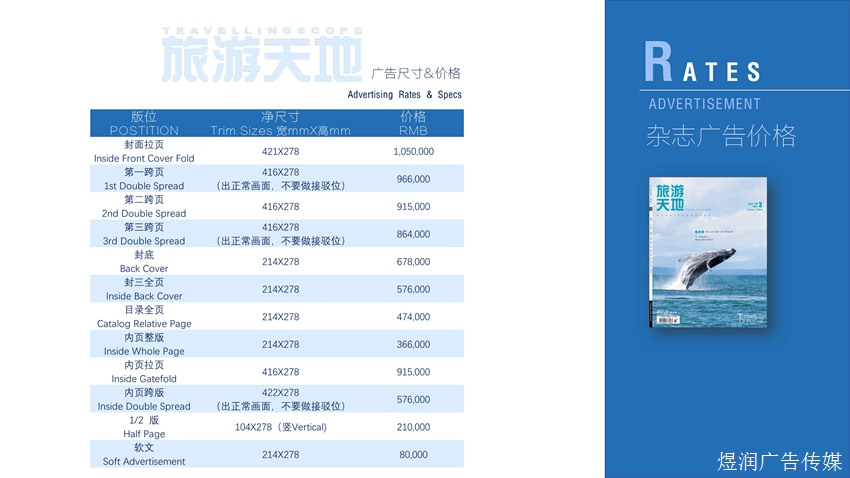Viewport: 850px width, 478px height.
Task: Select the 'Inside Back Cover' label
Action: click(x=144, y=296)
